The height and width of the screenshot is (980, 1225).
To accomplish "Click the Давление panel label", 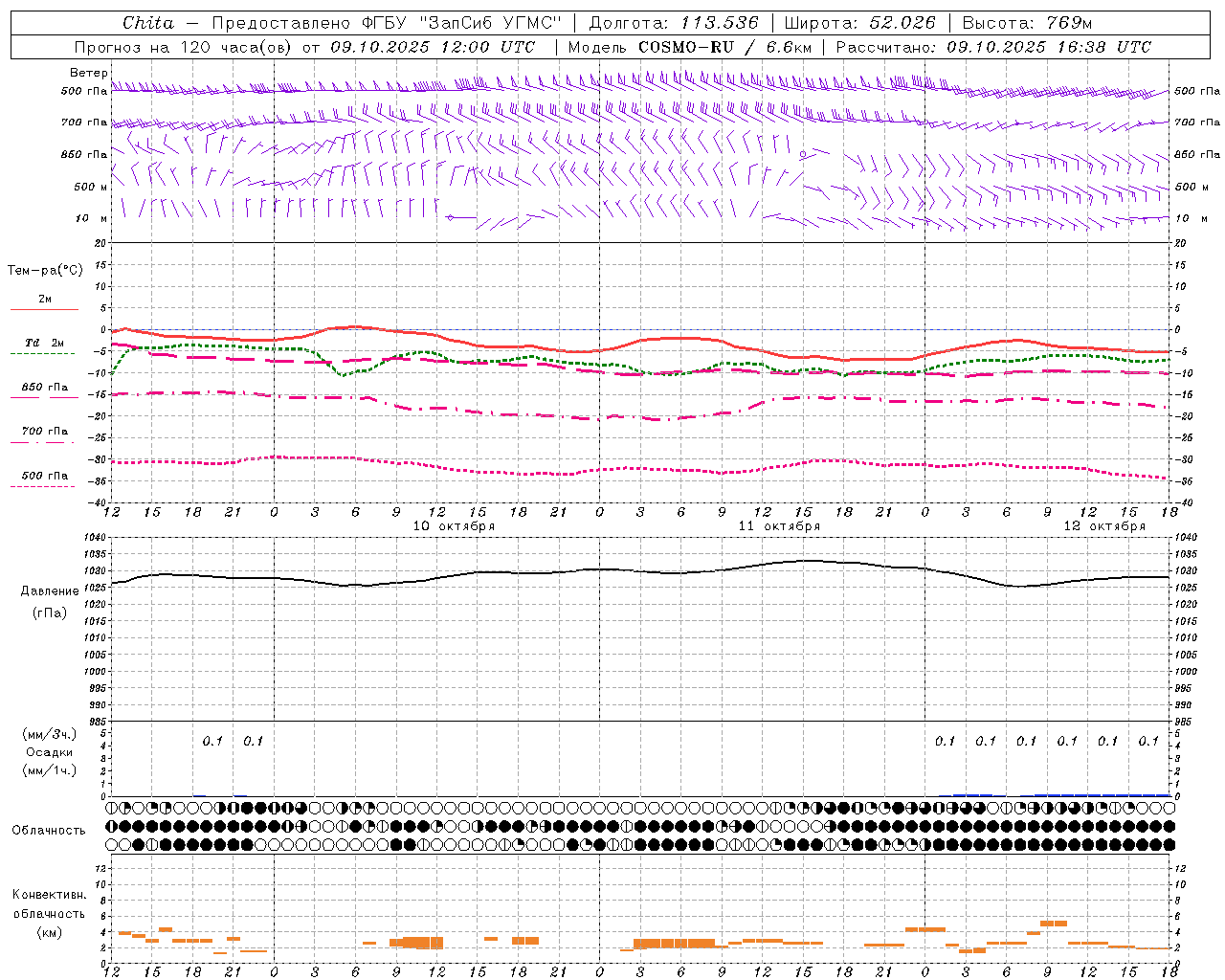I will [50, 591].
